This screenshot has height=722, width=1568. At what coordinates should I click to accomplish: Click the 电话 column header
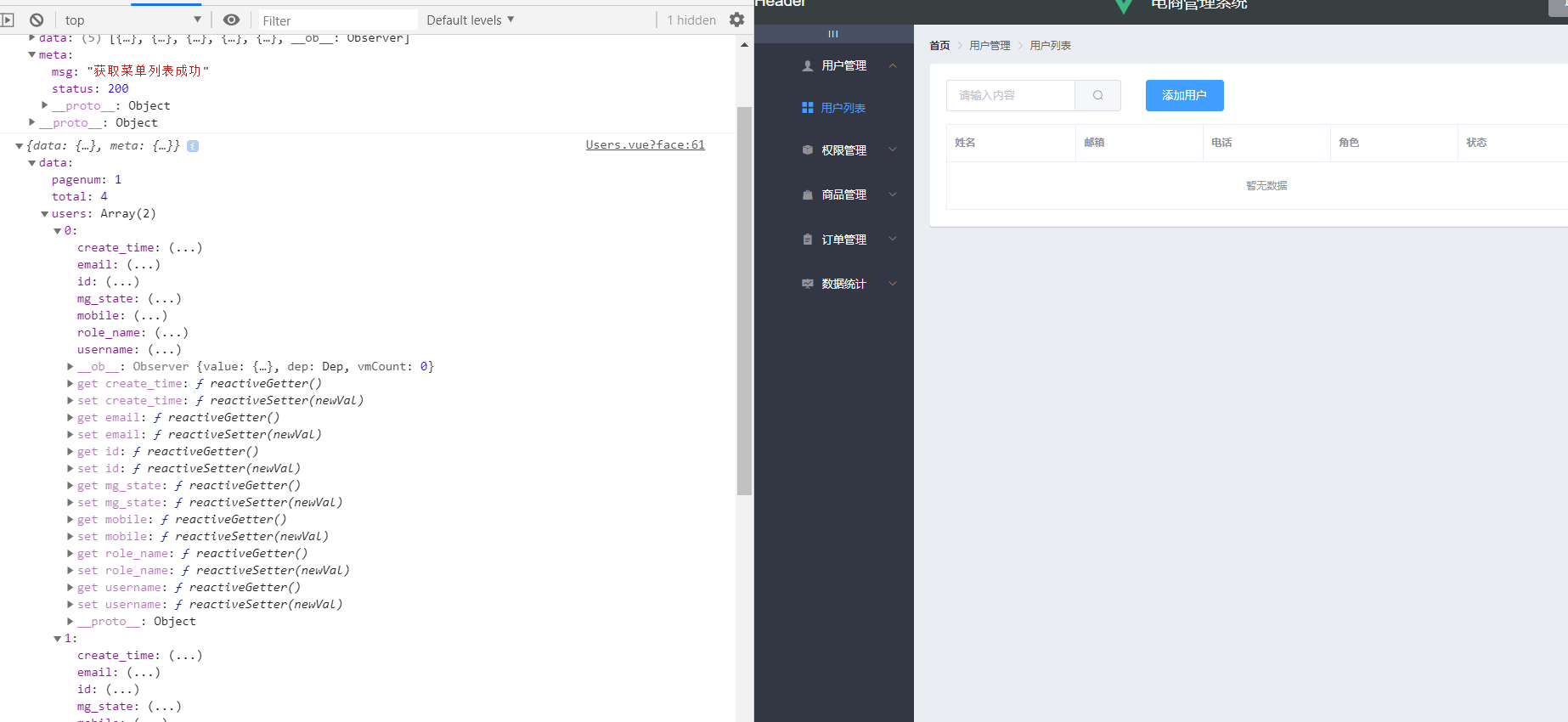1221,143
